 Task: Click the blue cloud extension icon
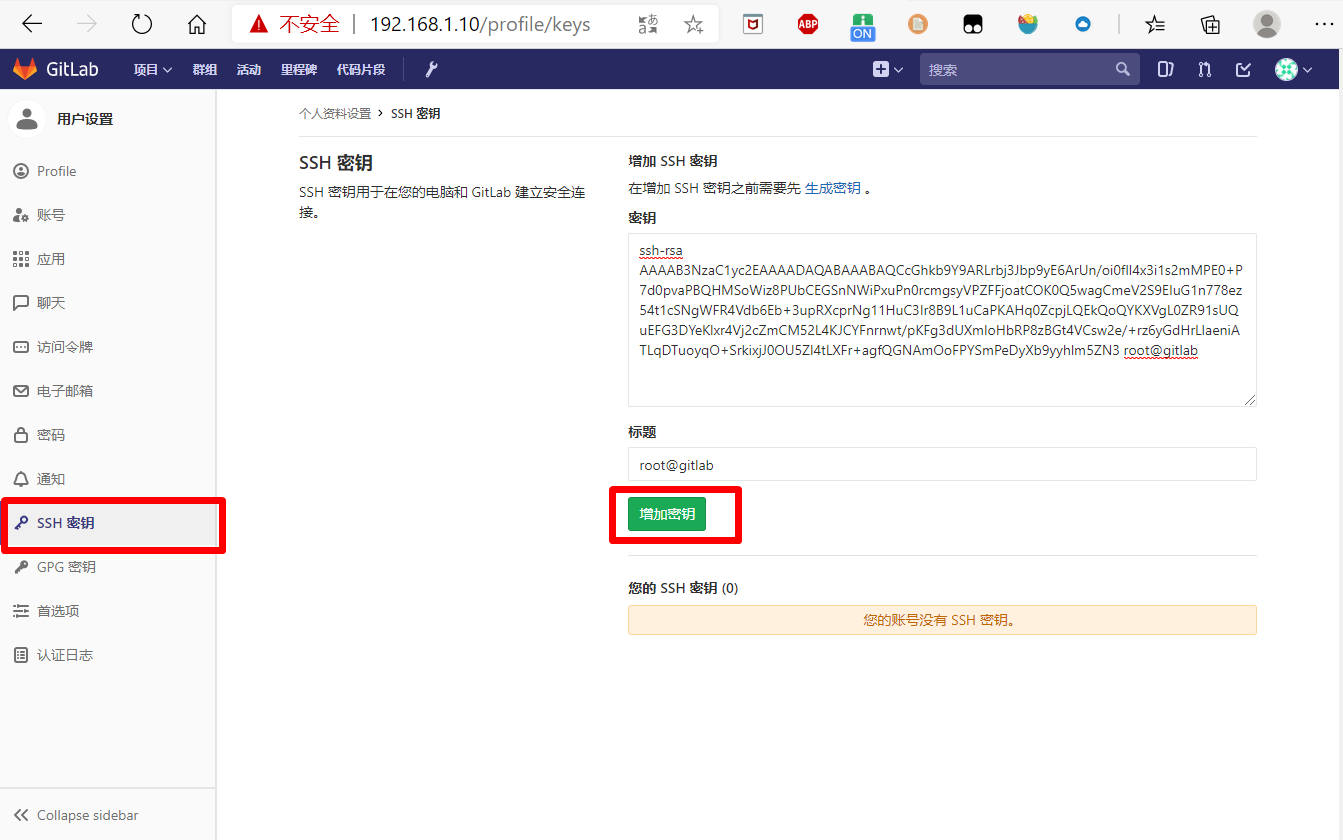tap(1083, 24)
